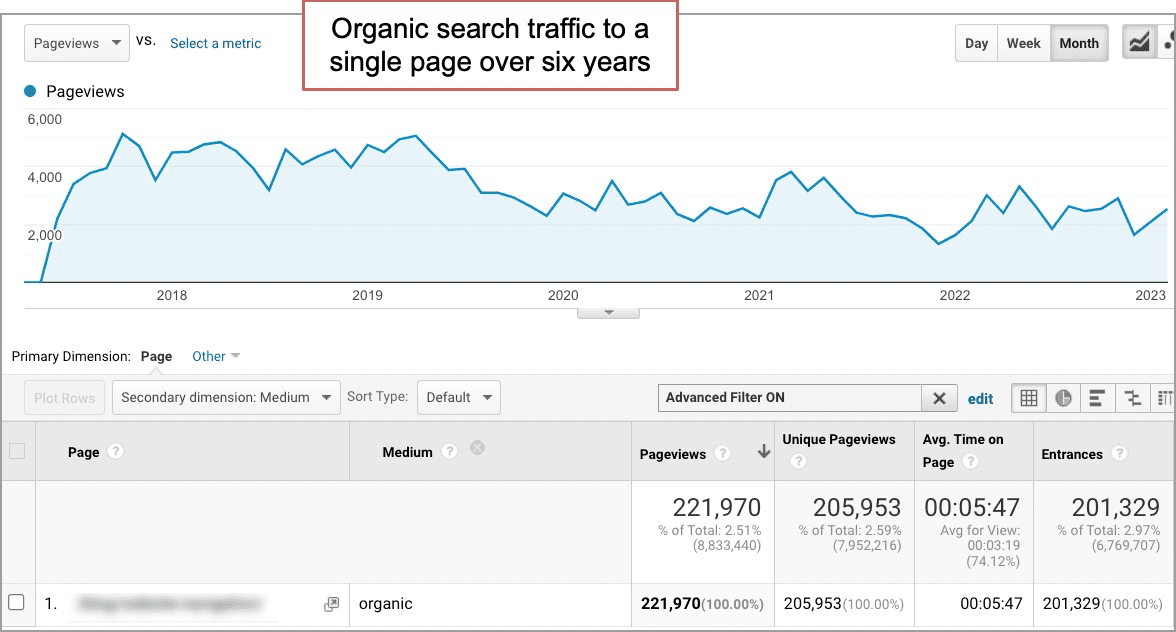
Task: Click the Select a metric link
Action: (215, 43)
